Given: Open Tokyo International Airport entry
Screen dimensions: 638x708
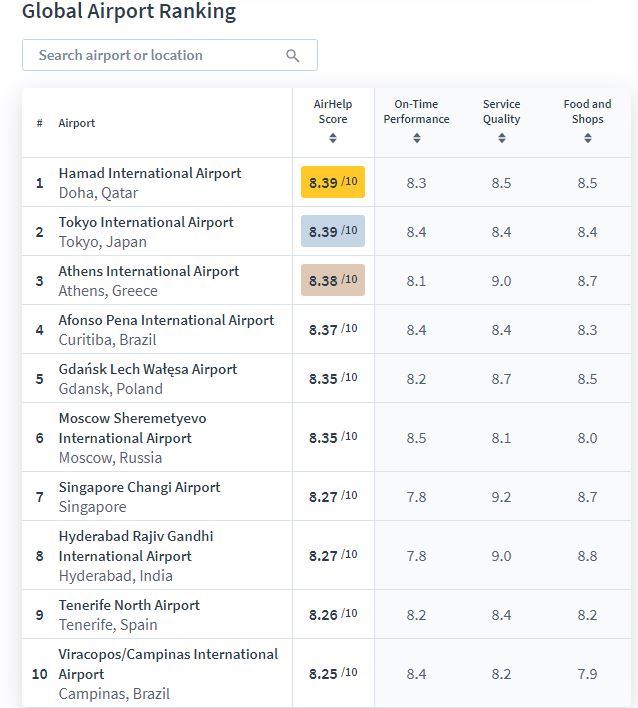Looking at the screenshot, I should click(146, 222).
